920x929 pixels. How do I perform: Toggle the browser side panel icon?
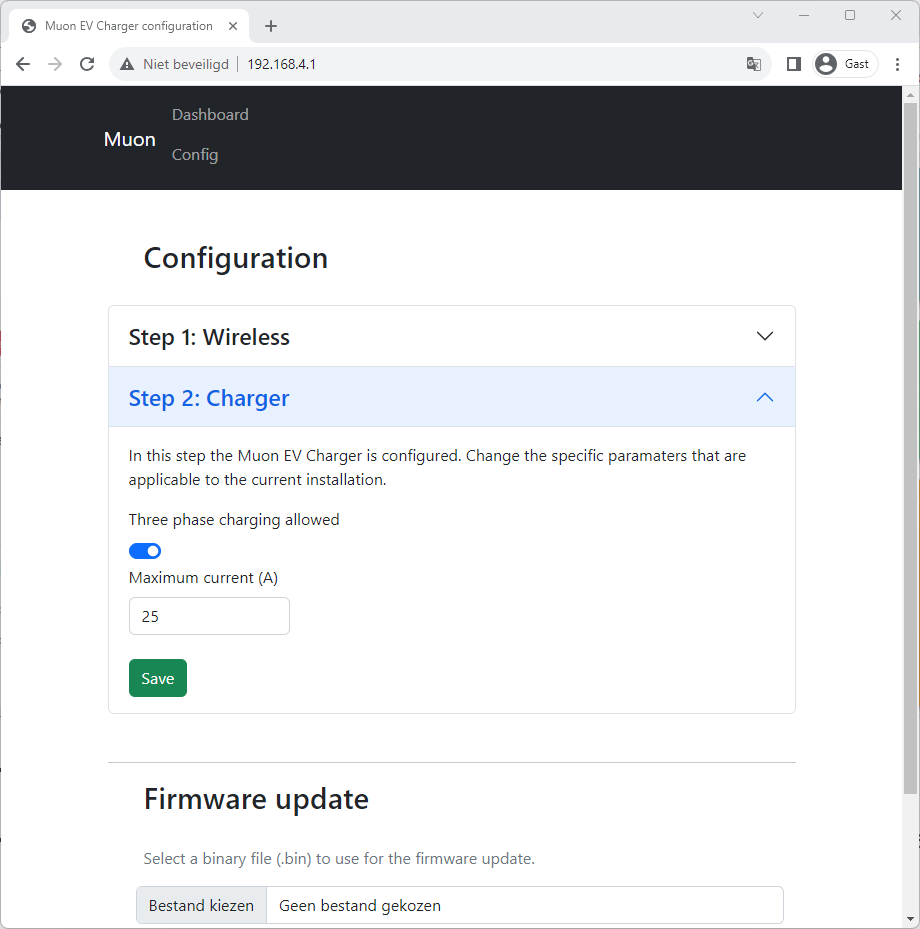[x=793, y=64]
